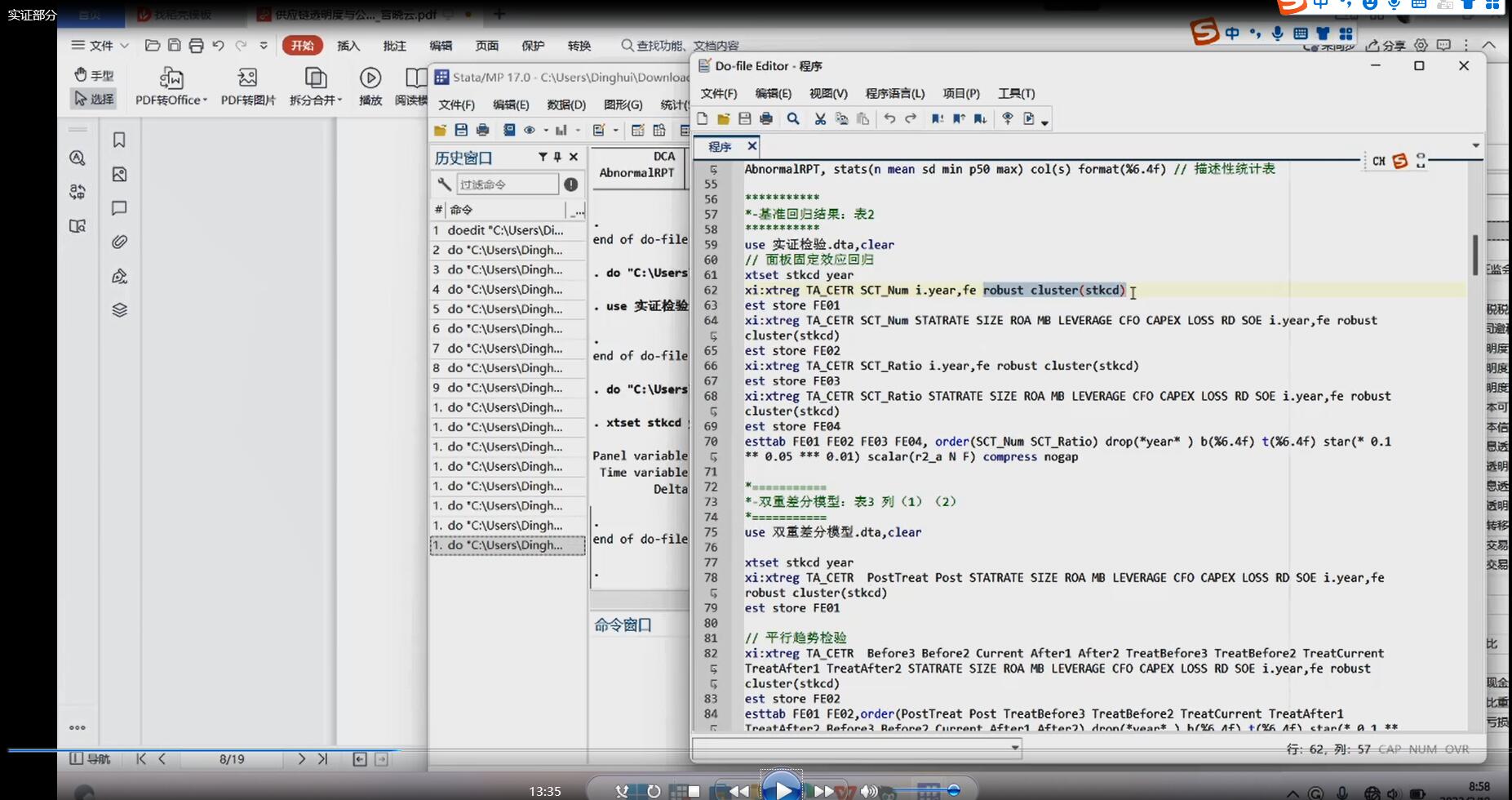Open 程序语言(L) menu in Do-file Editor
1512x800 pixels.
(x=895, y=93)
